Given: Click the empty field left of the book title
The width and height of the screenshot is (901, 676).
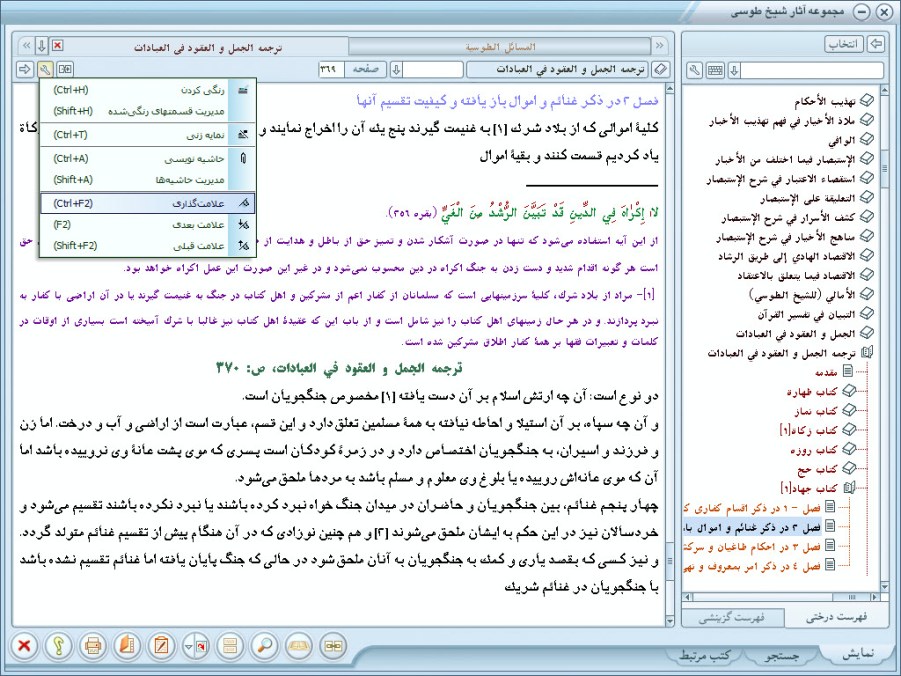Looking at the screenshot, I should (433, 70).
